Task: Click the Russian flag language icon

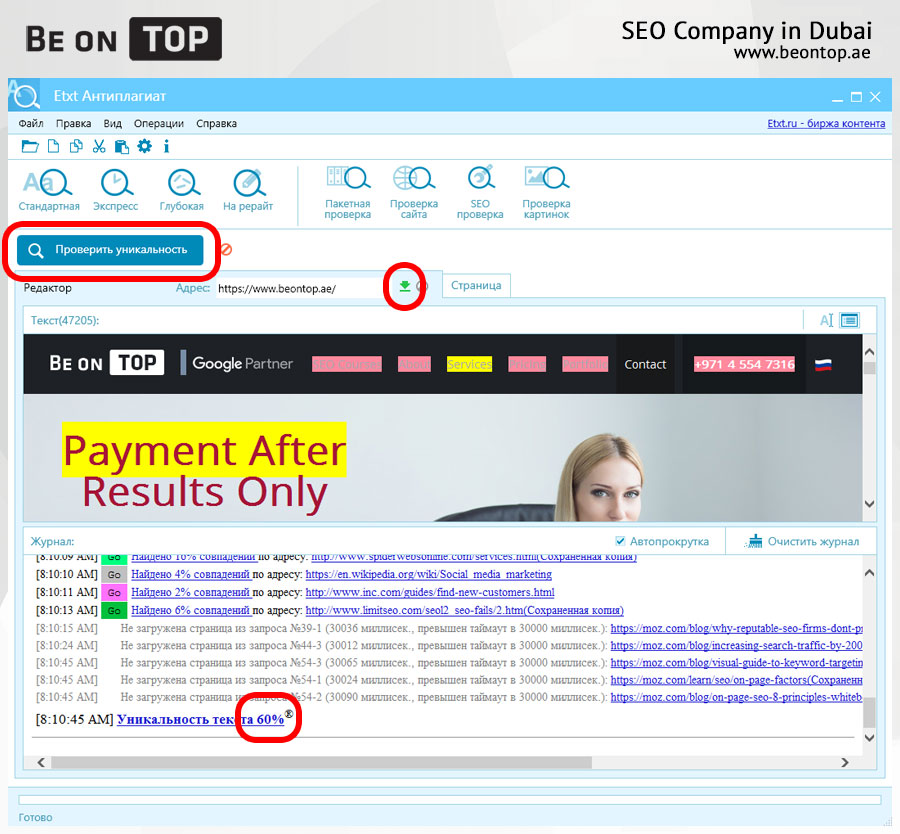Action: pyautogui.click(x=823, y=364)
